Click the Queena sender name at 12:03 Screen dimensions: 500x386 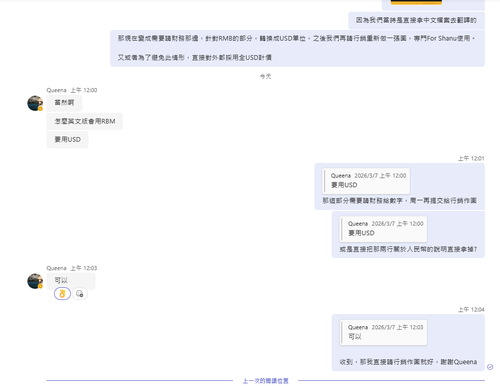click(56, 268)
